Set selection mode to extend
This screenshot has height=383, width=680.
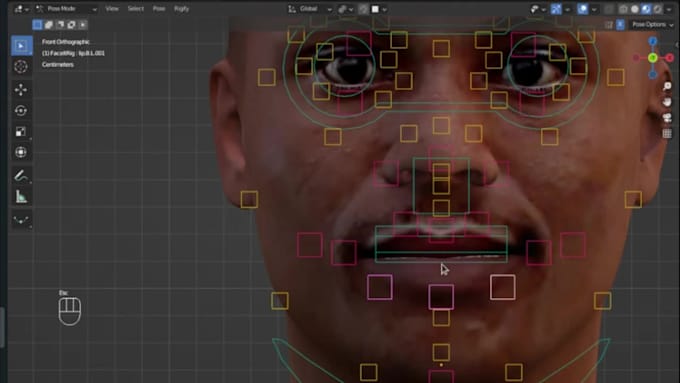pos(49,25)
